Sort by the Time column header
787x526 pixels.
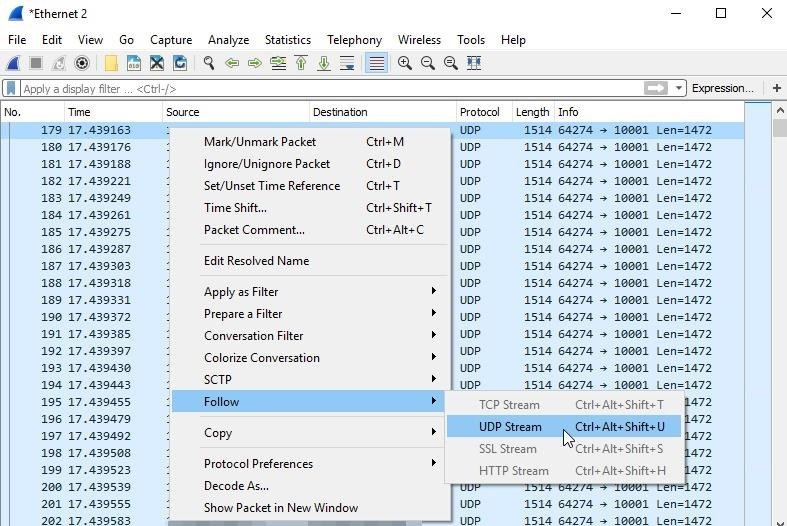[x=113, y=112]
